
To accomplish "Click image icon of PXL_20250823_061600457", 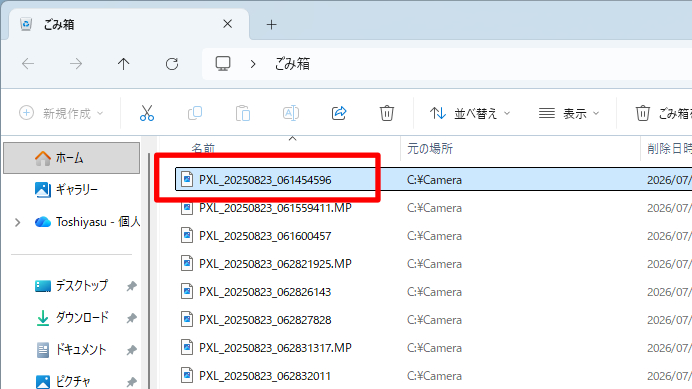I will tap(187, 235).
